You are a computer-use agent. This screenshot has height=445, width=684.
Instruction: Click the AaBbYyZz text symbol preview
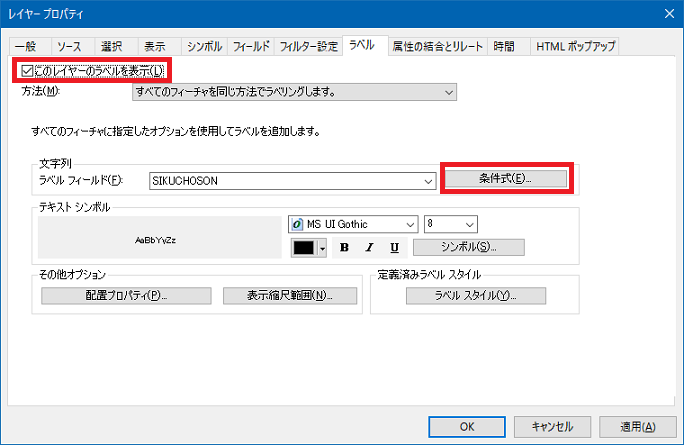tap(160, 237)
